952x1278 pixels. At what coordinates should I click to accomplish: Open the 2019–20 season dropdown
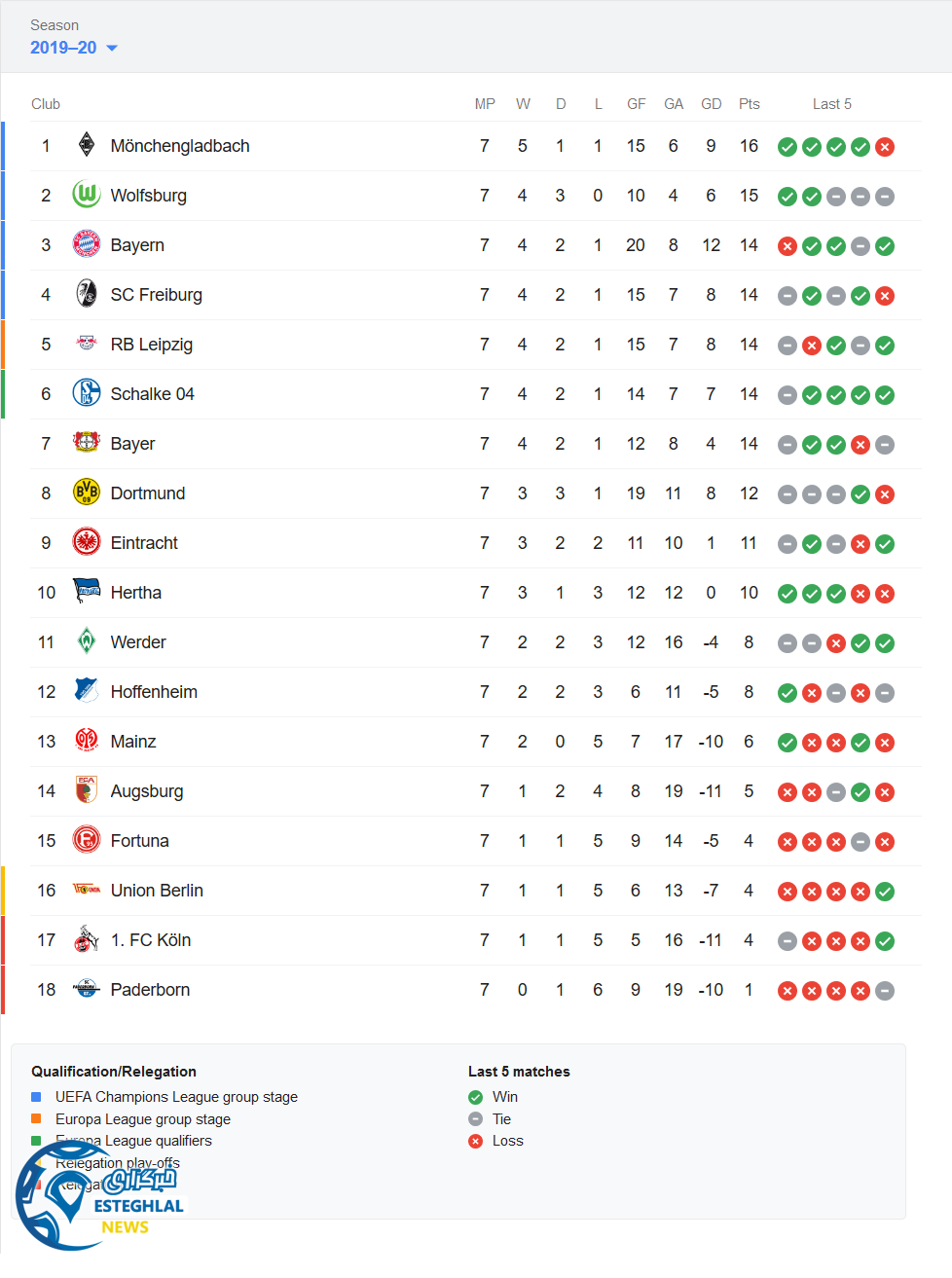pos(64,48)
